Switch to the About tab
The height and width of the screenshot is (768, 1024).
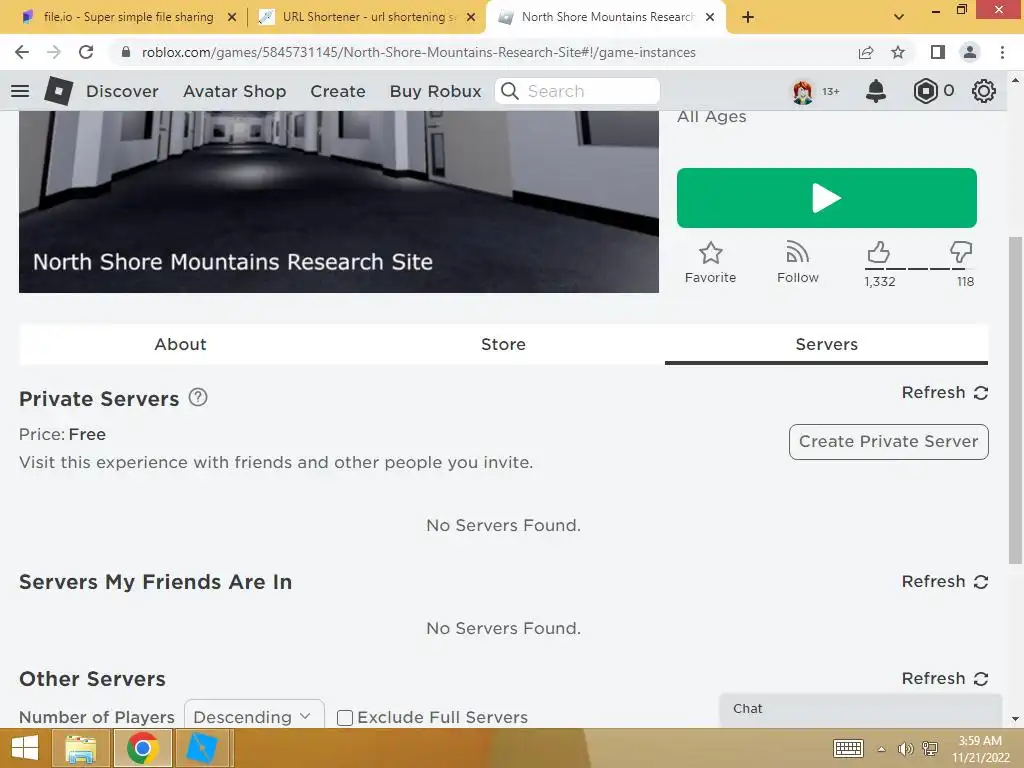[180, 344]
